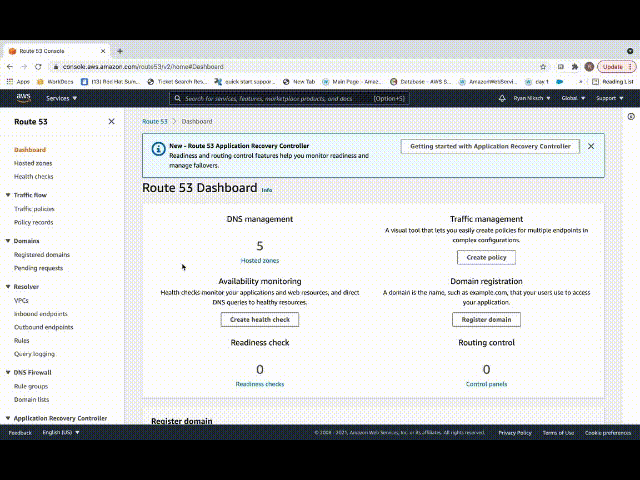This screenshot has height=480, width=640.
Task: Open the notifications bell icon
Action: pos(502,98)
